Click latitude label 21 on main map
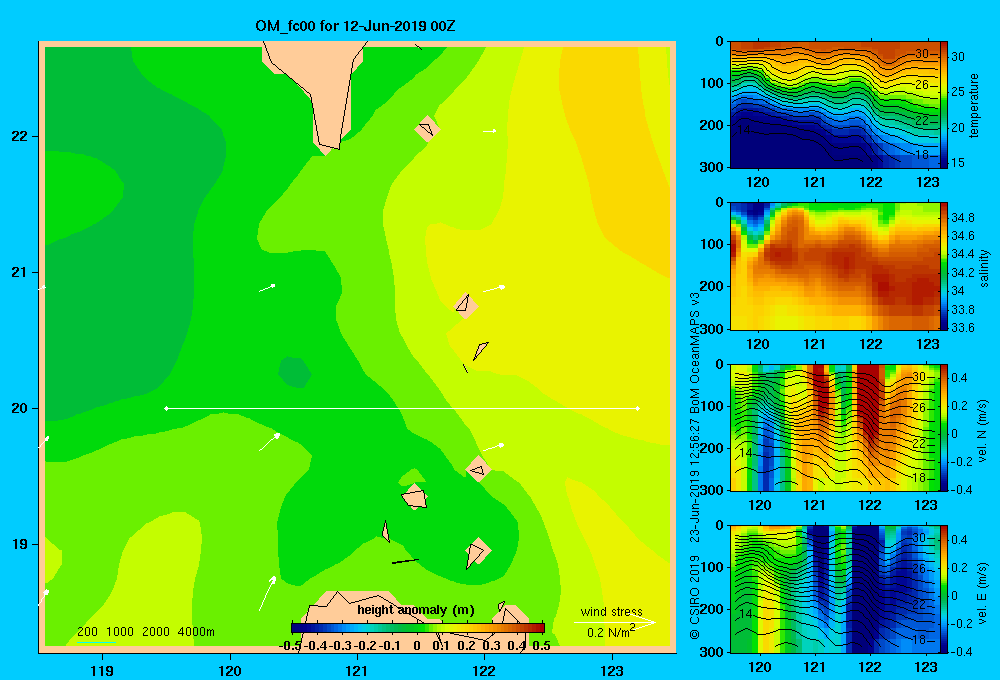Viewport: 1000px width, 680px height. [x=20, y=272]
